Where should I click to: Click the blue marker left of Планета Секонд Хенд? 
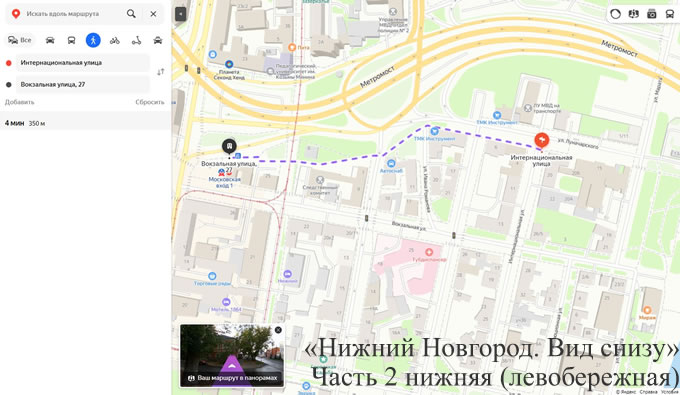click(x=212, y=54)
